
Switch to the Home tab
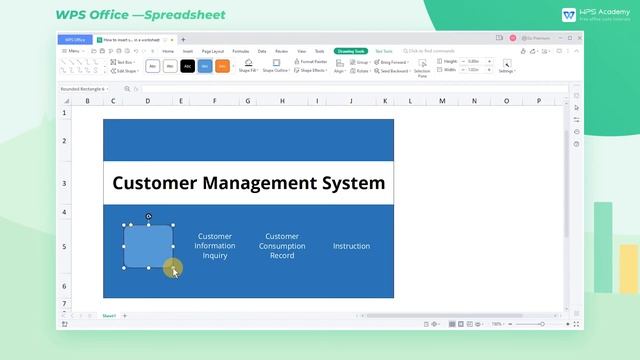pos(168,51)
